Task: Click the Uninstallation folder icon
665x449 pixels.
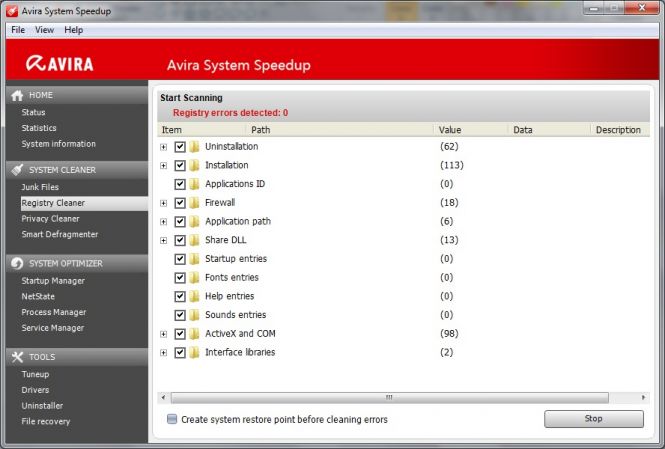Action: 194,147
